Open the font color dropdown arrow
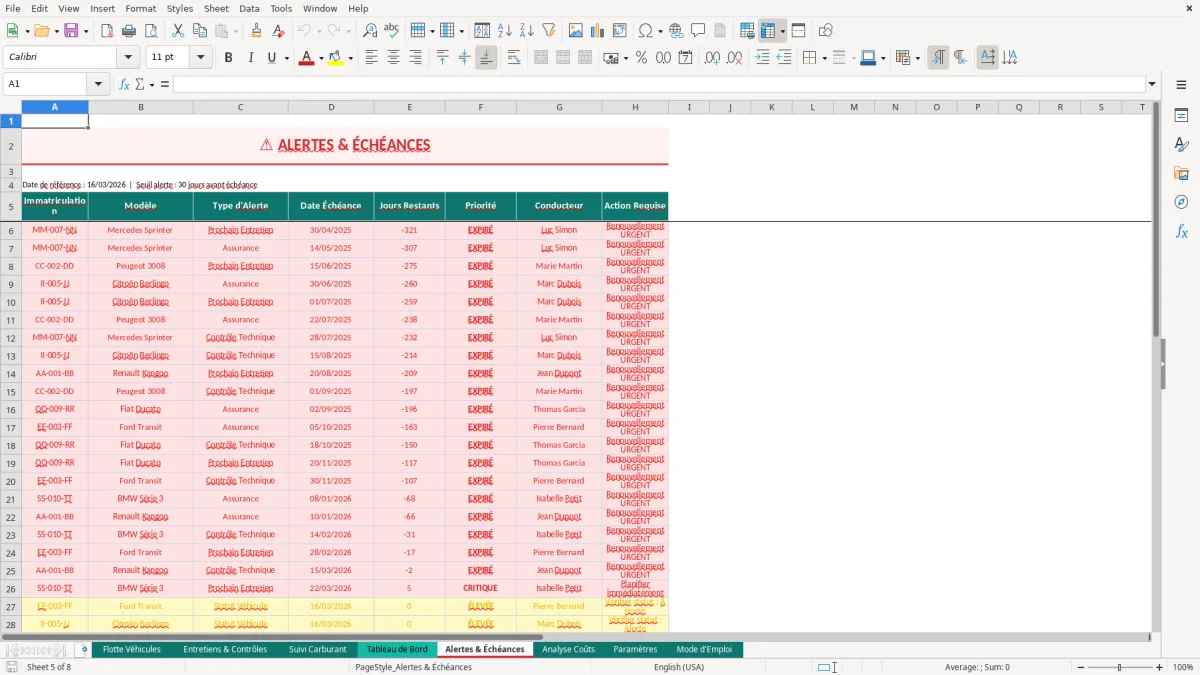Viewport: 1200px width, 675px height. tap(320, 58)
